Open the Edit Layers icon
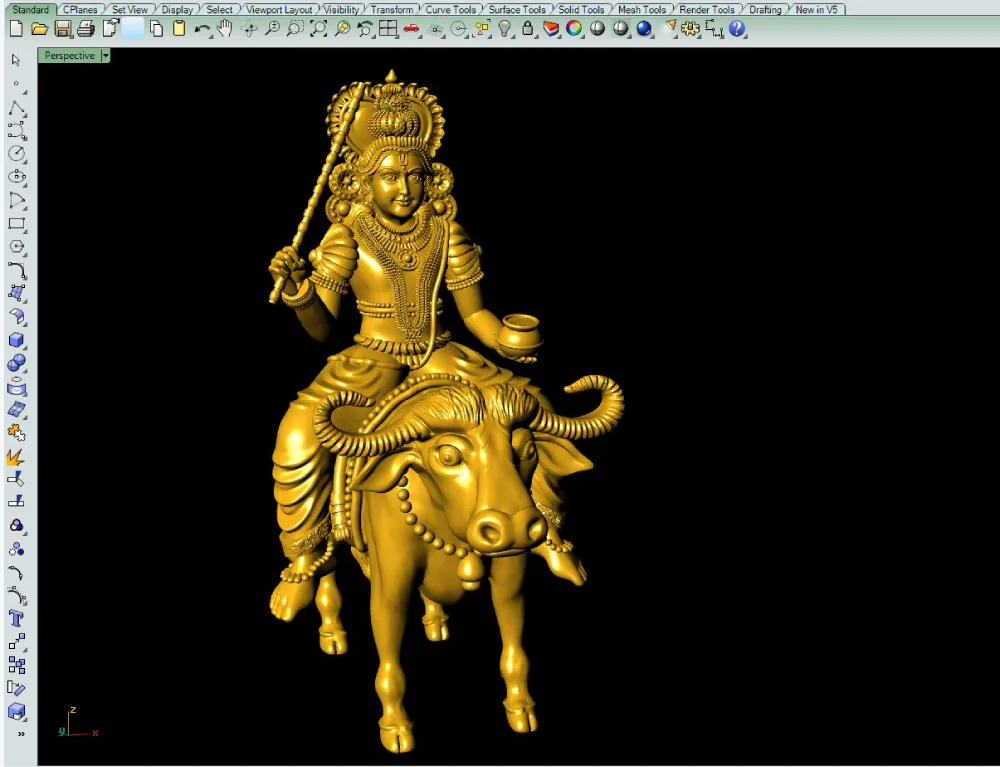This screenshot has width=1000, height=767. 551,29
